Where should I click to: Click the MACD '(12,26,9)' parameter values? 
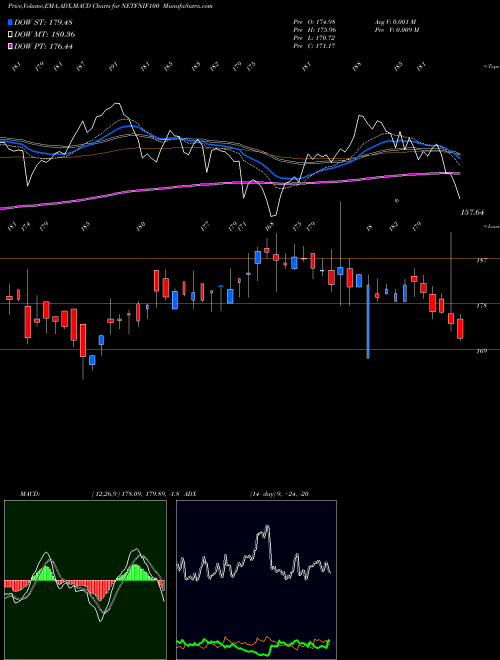pyautogui.click(x=136, y=494)
